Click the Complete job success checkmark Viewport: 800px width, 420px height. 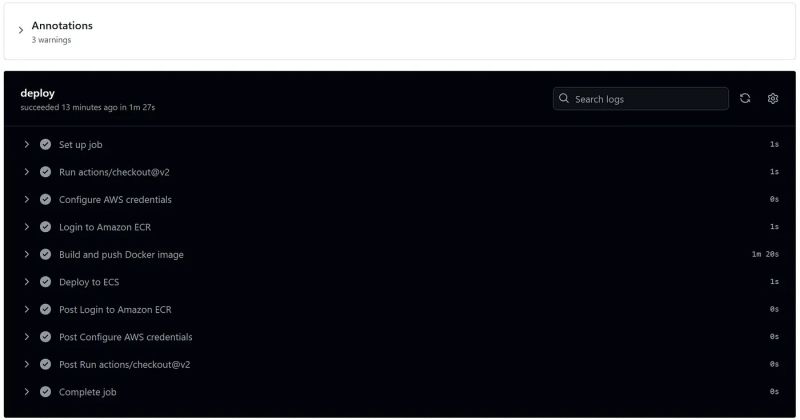pos(45,392)
